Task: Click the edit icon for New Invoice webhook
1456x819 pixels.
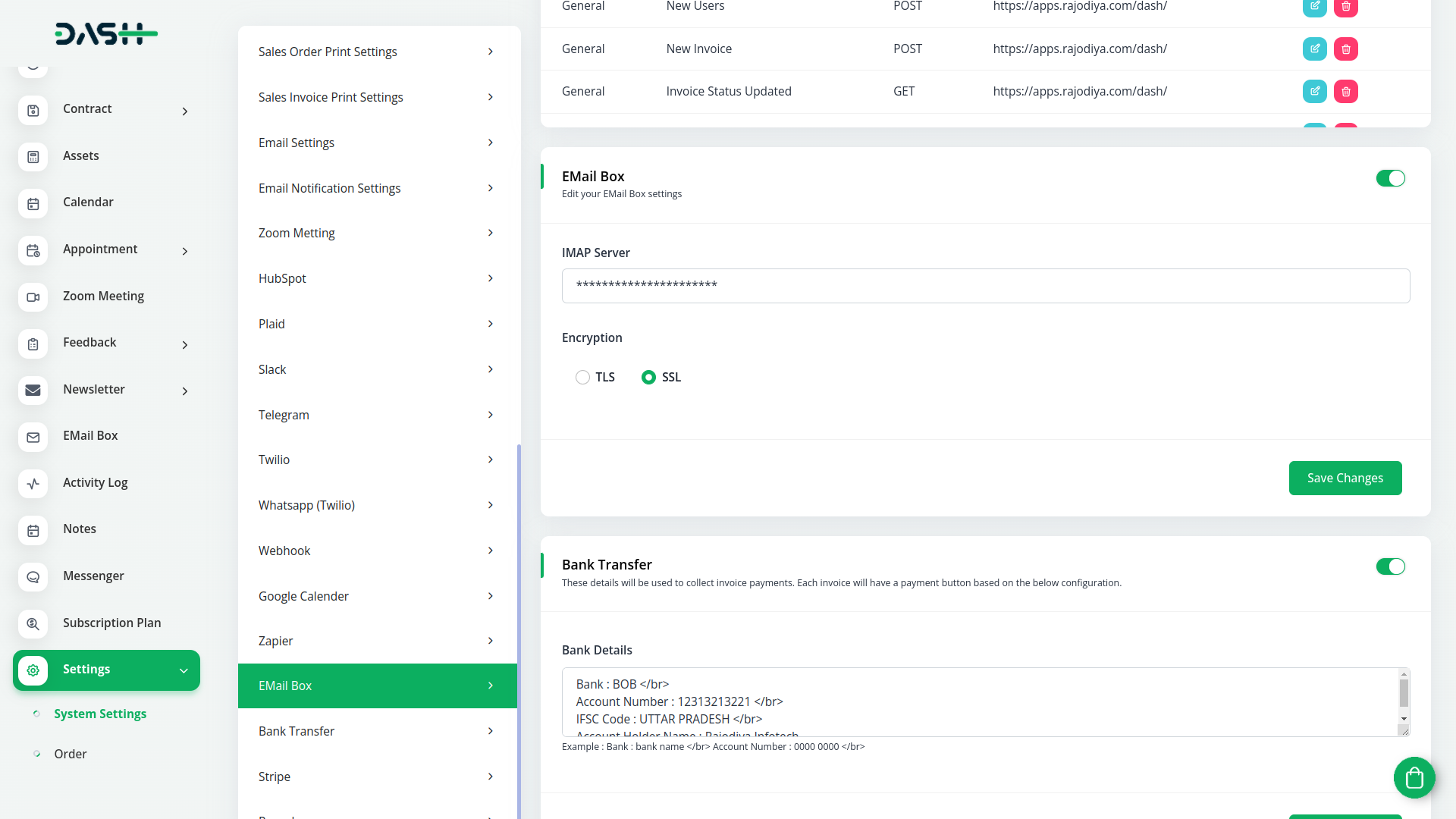Action: [1314, 49]
